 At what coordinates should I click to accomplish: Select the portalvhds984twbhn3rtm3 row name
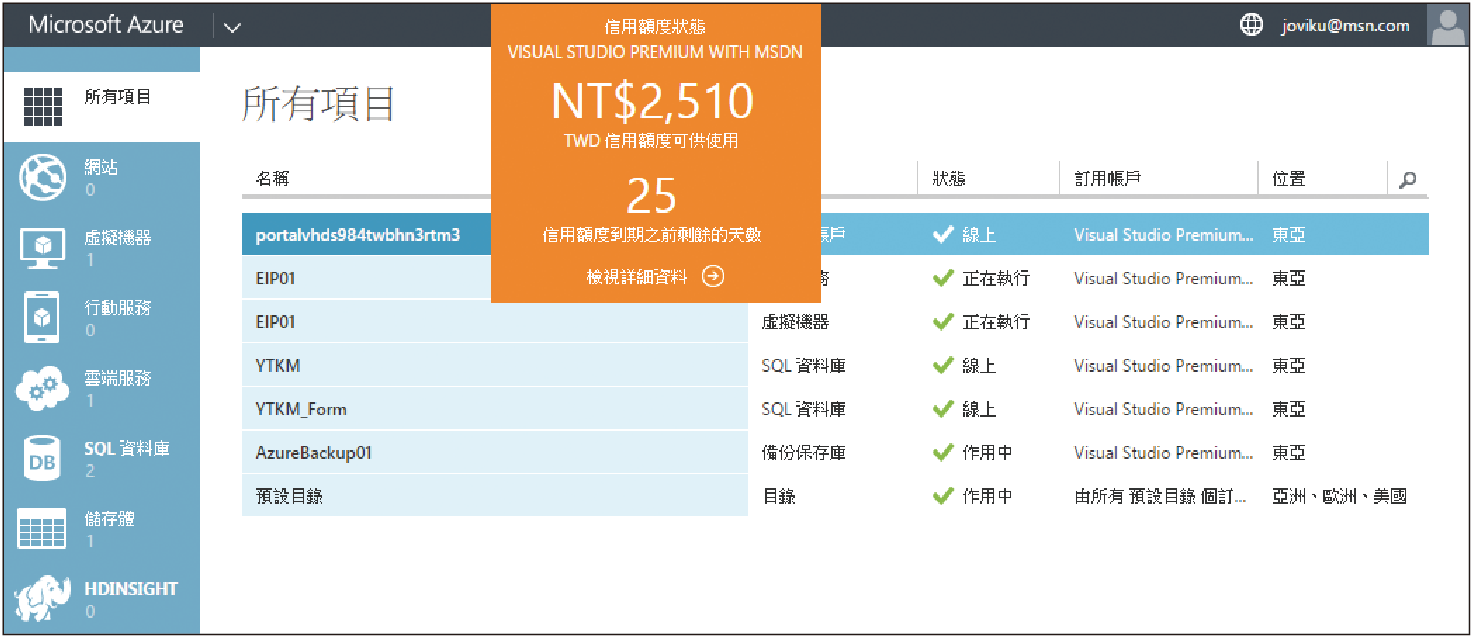pos(358,235)
